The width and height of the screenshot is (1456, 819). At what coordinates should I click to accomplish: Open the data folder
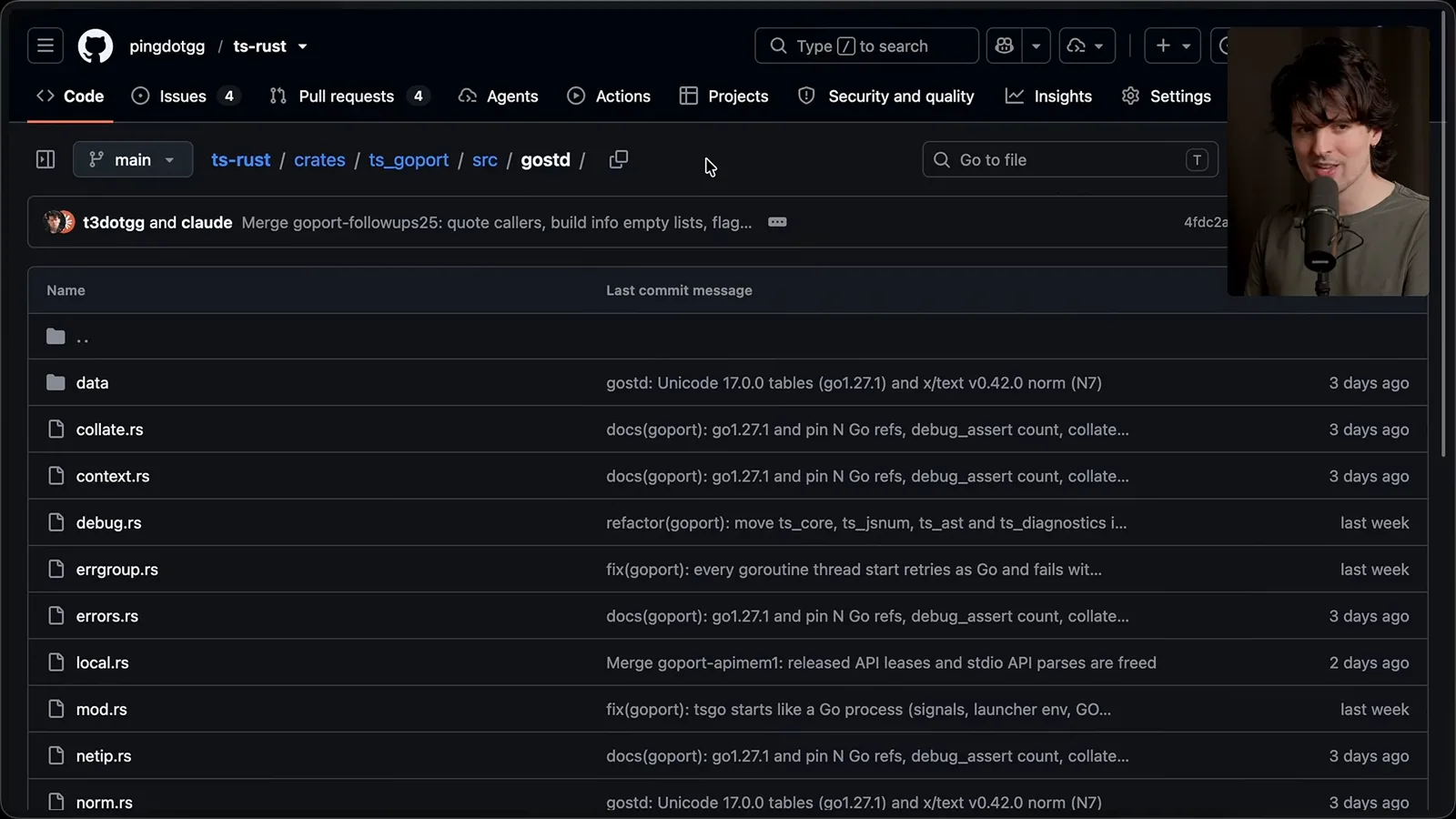(x=92, y=383)
